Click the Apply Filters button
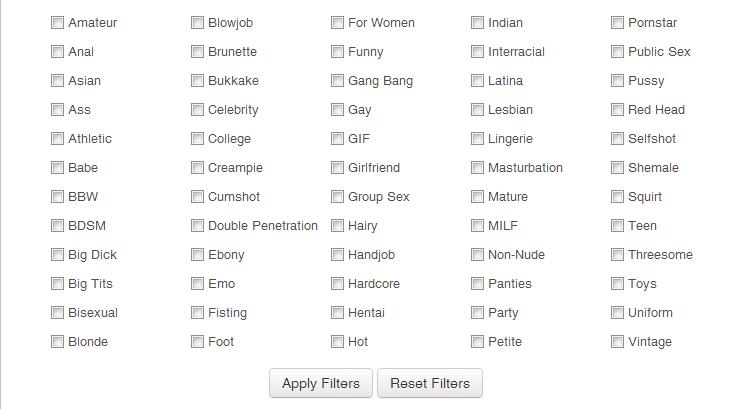Viewport: 751px width, 409px height. click(321, 383)
